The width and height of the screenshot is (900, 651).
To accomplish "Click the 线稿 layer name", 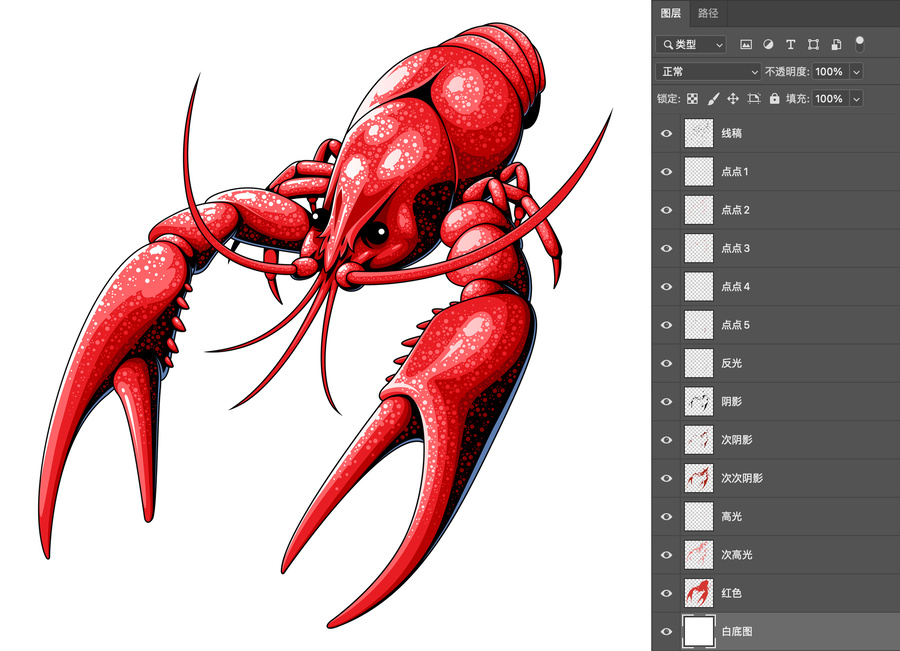I will 732,133.
